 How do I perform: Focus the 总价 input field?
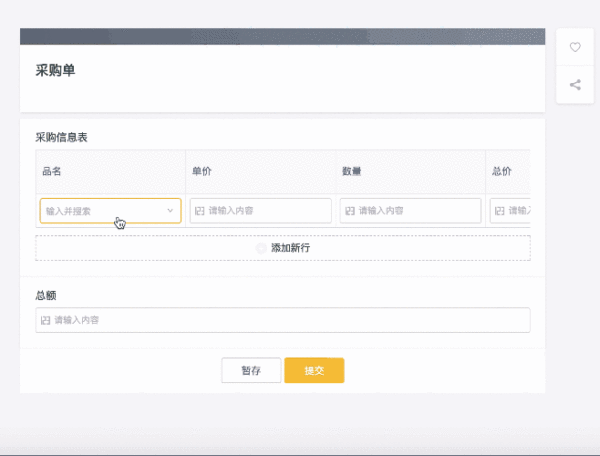tap(518, 211)
